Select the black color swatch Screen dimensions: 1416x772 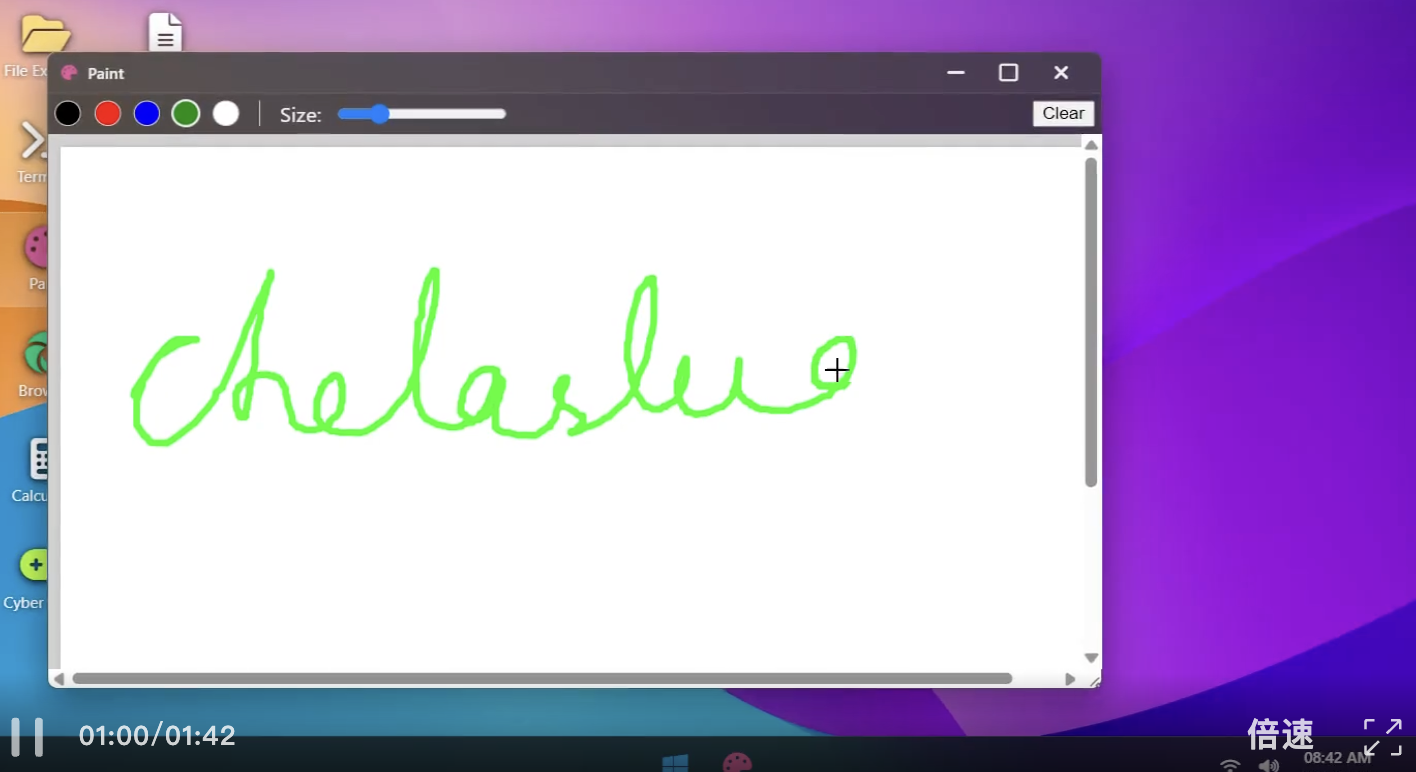[x=68, y=114]
